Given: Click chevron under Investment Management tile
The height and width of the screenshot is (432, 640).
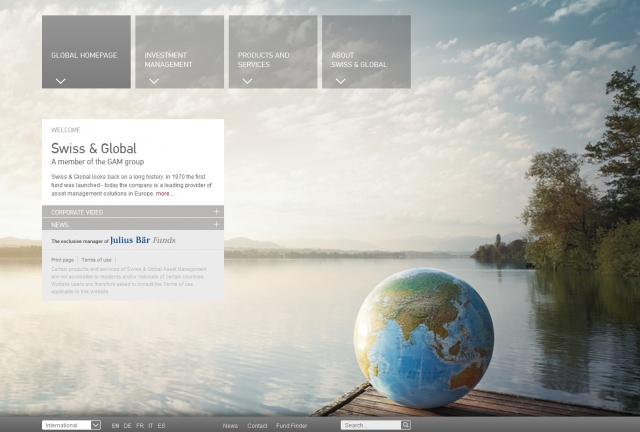Looking at the screenshot, I should pos(154,81).
